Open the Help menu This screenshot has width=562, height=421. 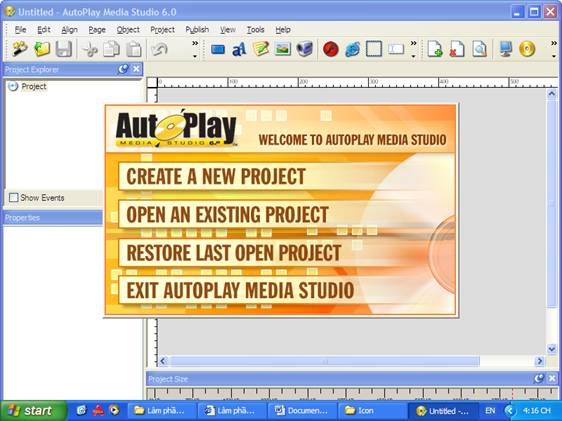(283, 30)
